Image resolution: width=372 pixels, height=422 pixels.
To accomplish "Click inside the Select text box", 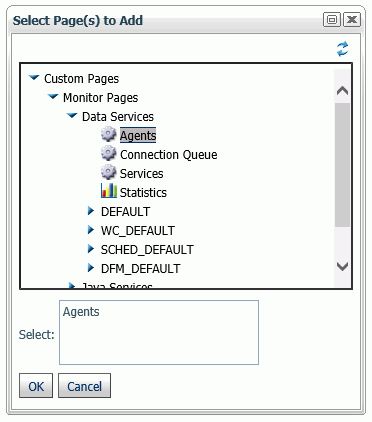I will pos(159,332).
